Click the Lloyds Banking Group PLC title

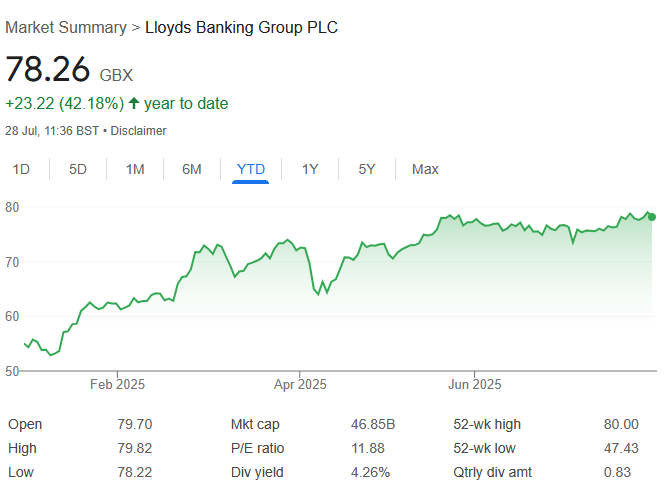[x=241, y=27]
